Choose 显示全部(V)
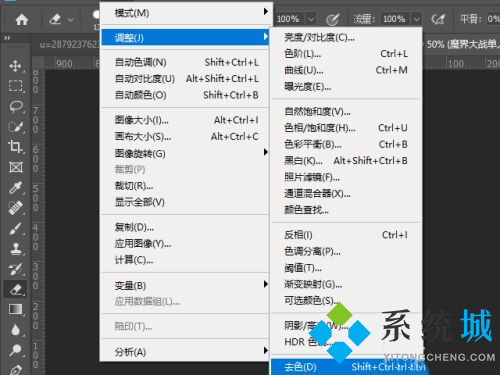Image resolution: width=500 pixels, height=375 pixels. [186, 202]
